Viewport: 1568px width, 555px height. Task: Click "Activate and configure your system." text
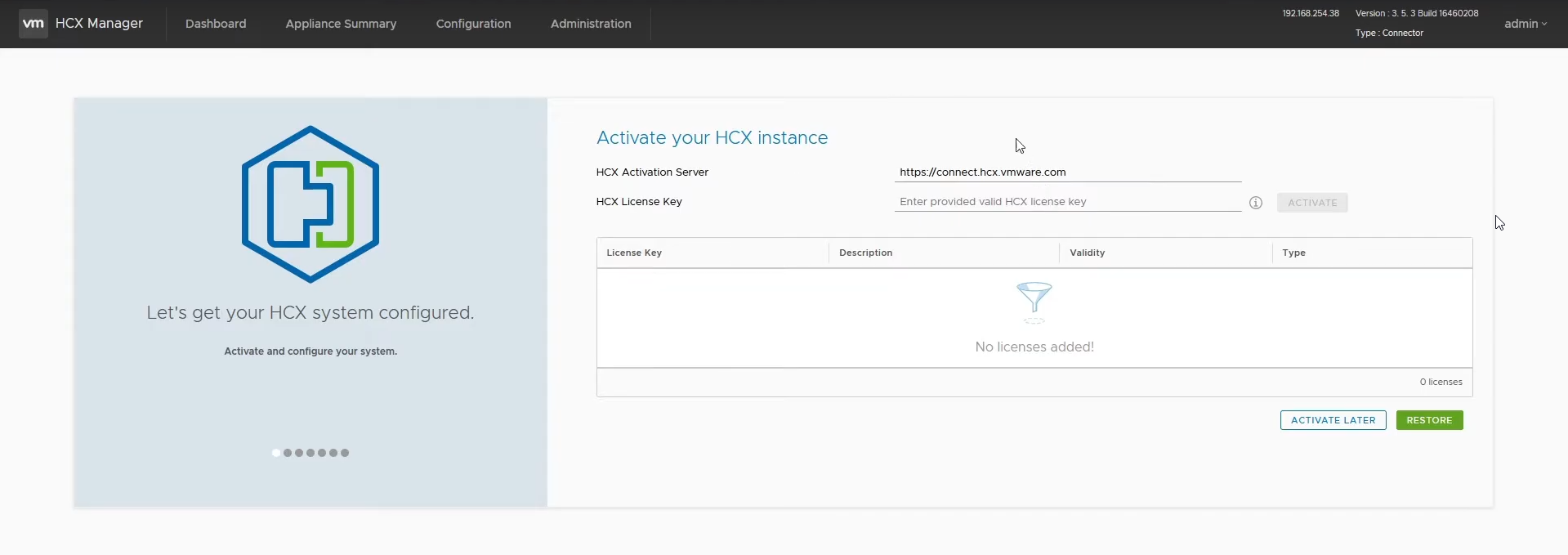click(310, 351)
